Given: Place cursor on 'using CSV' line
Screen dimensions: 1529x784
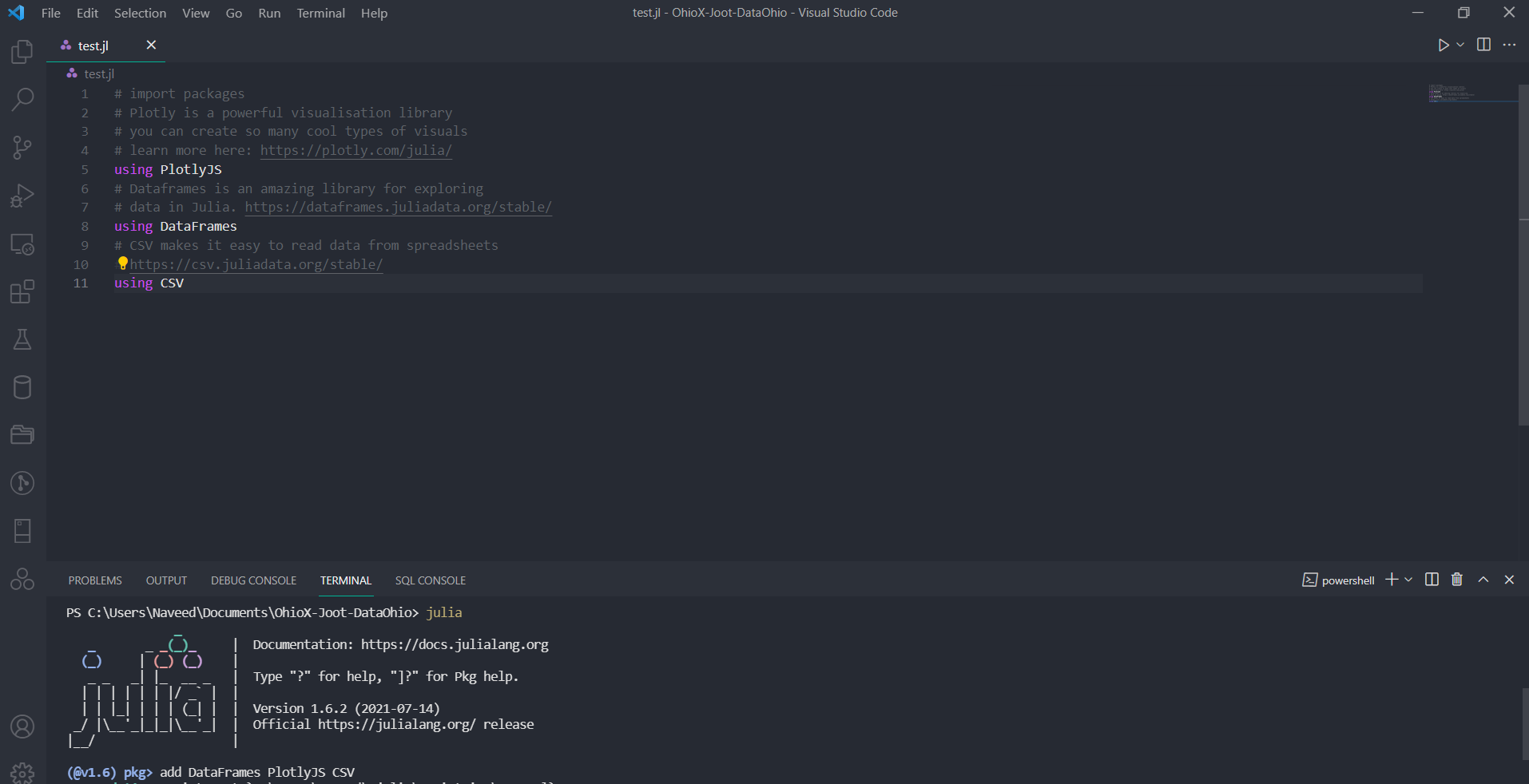Looking at the screenshot, I should click(149, 283).
